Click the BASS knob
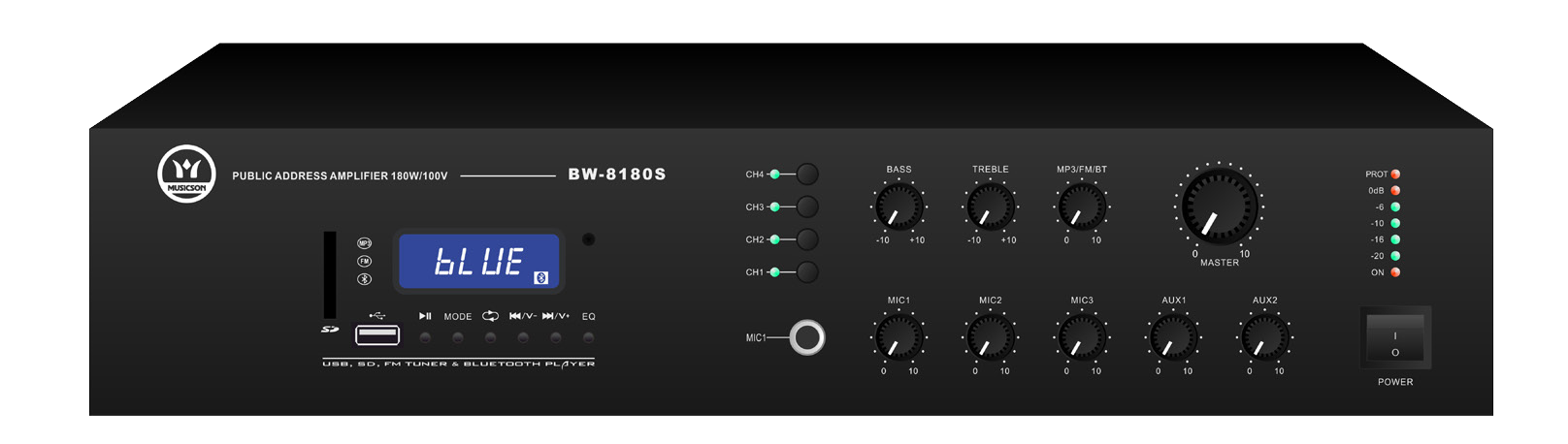 pyautogui.click(x=898, y=206)
